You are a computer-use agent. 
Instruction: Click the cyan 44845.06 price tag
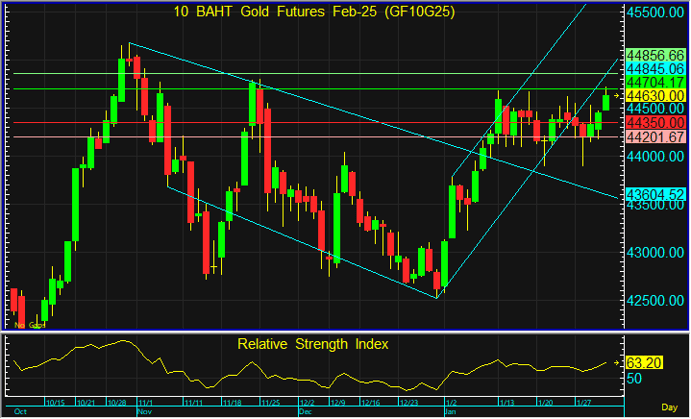pyautogui.click(x=655, y=68)
